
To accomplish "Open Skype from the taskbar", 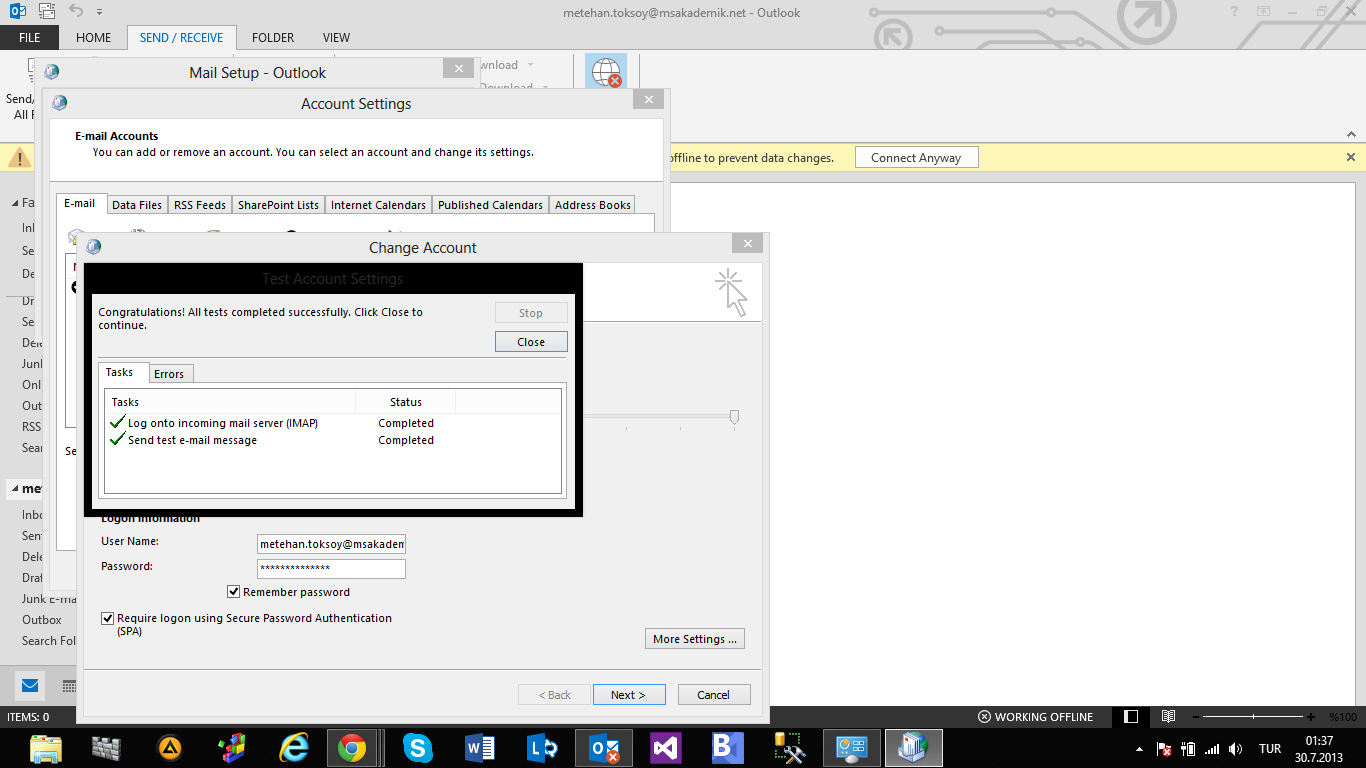I will (x=417, y=748).
